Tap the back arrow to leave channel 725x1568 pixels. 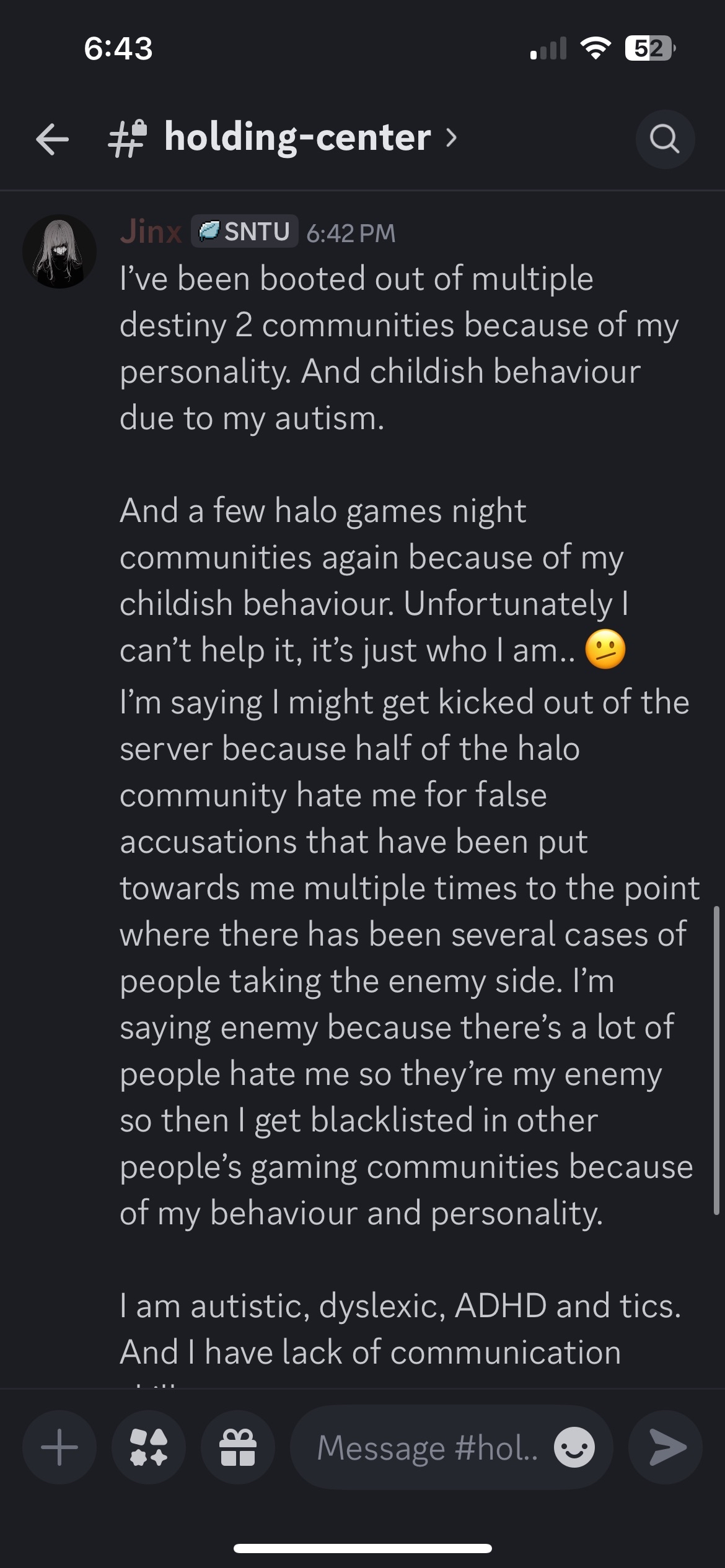click(53, 138)
